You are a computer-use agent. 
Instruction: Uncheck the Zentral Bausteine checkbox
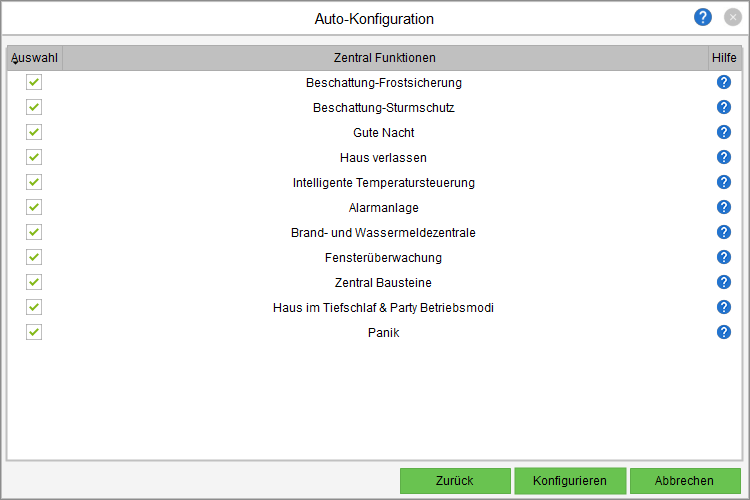click(x=34, y=282)
